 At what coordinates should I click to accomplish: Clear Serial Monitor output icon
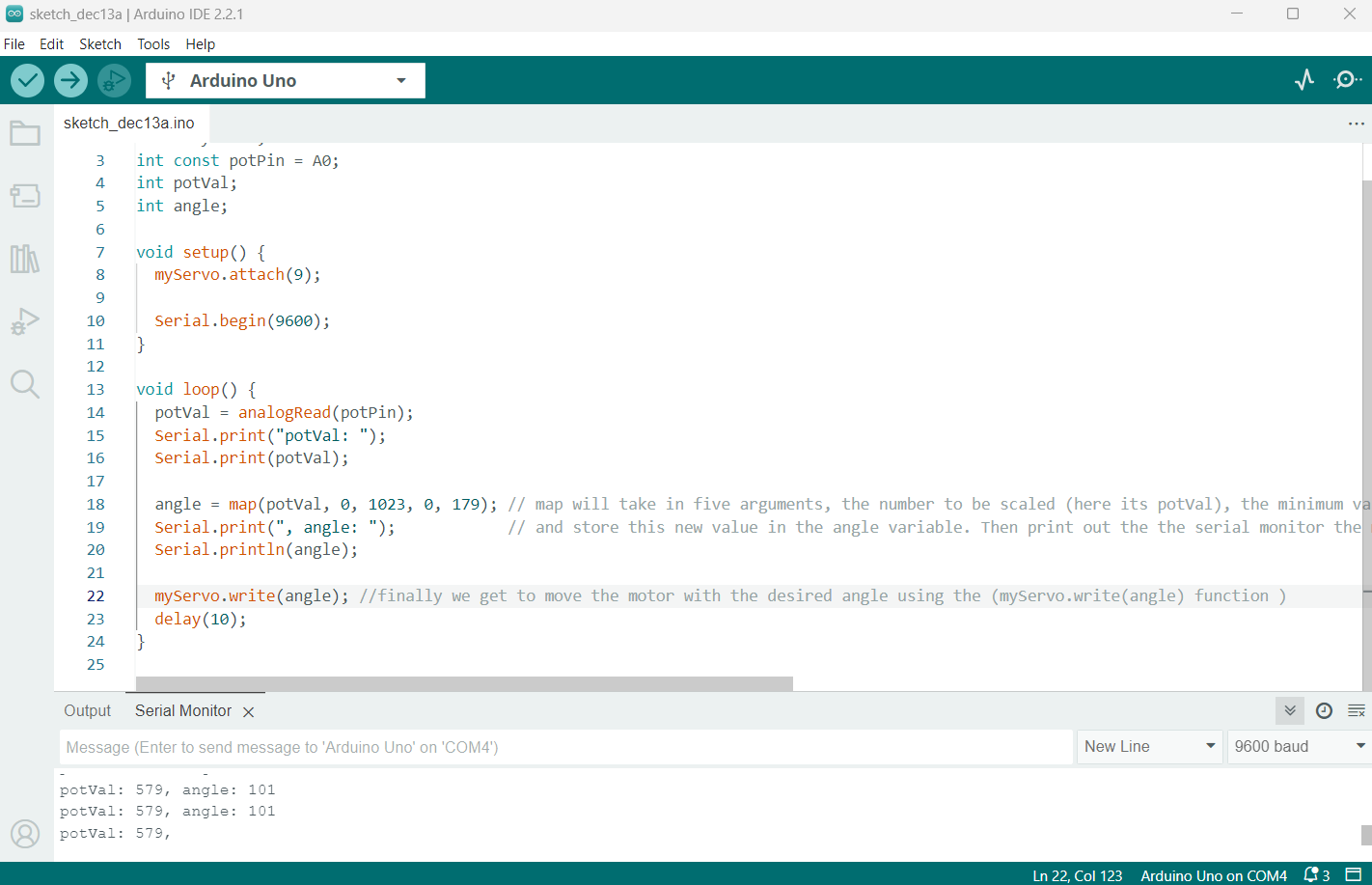(x=1357, y=711)
